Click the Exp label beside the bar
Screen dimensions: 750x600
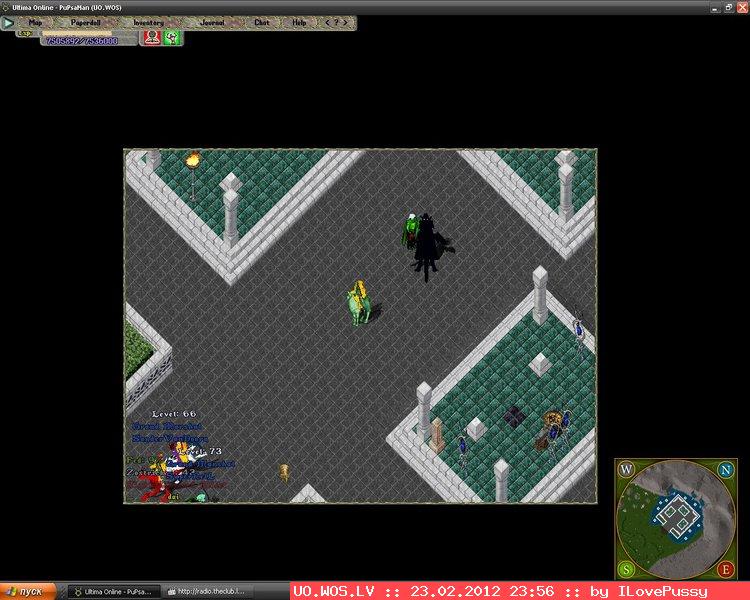pyautogui.click(x=25, y=33)
